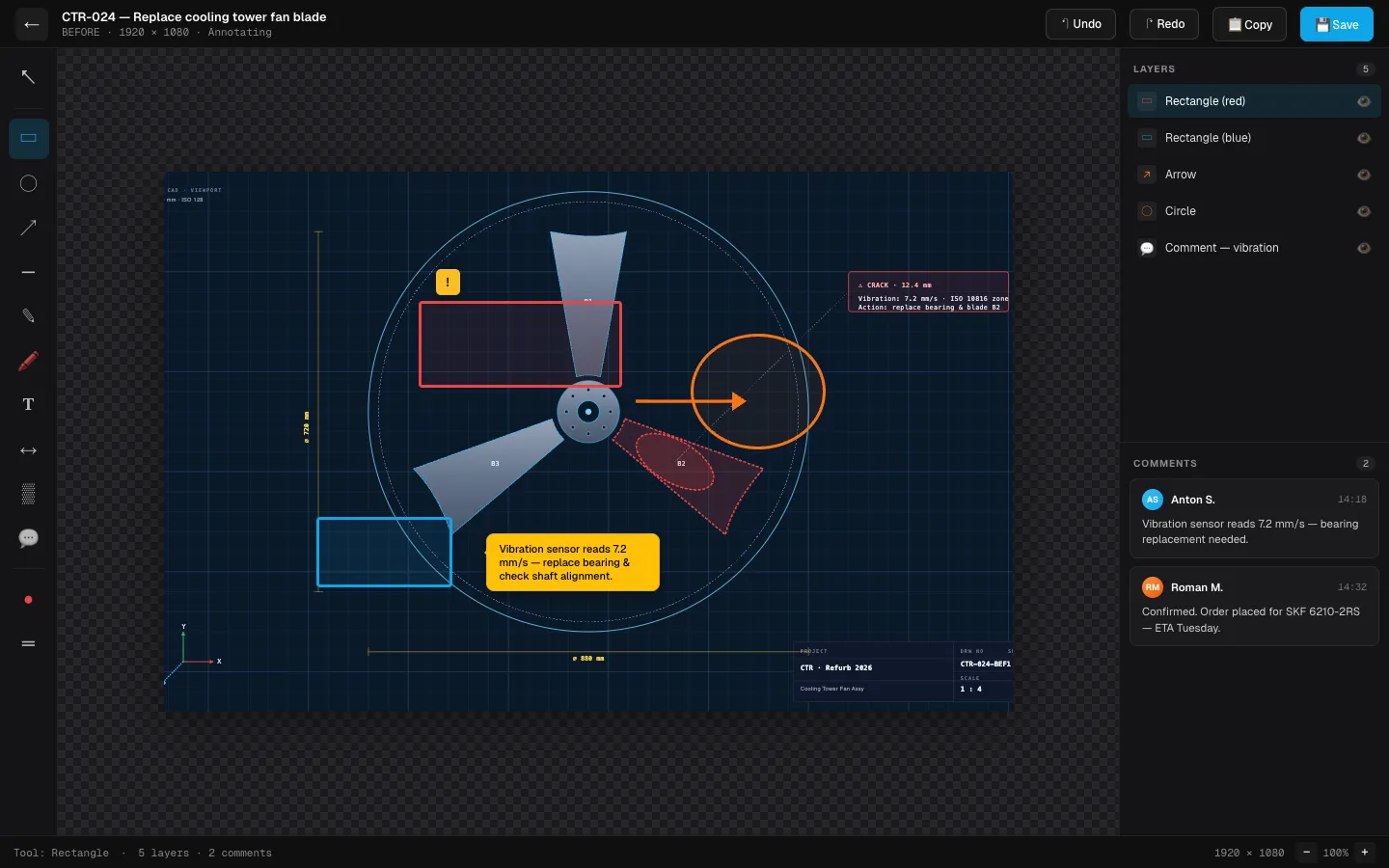Select the red Highlighter/crayon tool
1389x868 pixels.
(28, 361)
